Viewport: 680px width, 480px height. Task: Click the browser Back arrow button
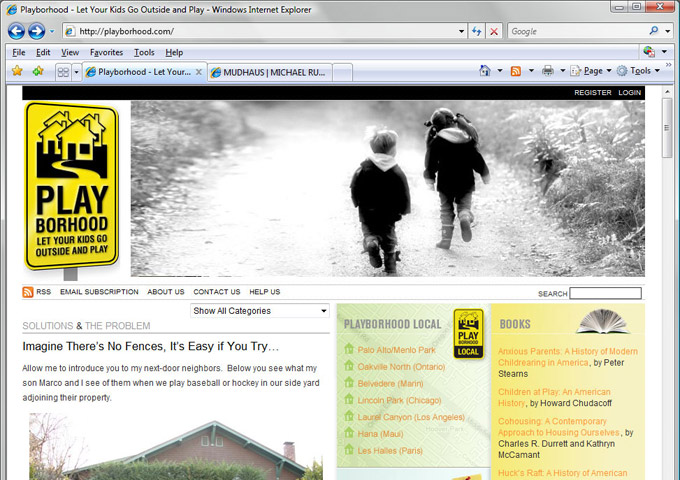coord(16,31)
